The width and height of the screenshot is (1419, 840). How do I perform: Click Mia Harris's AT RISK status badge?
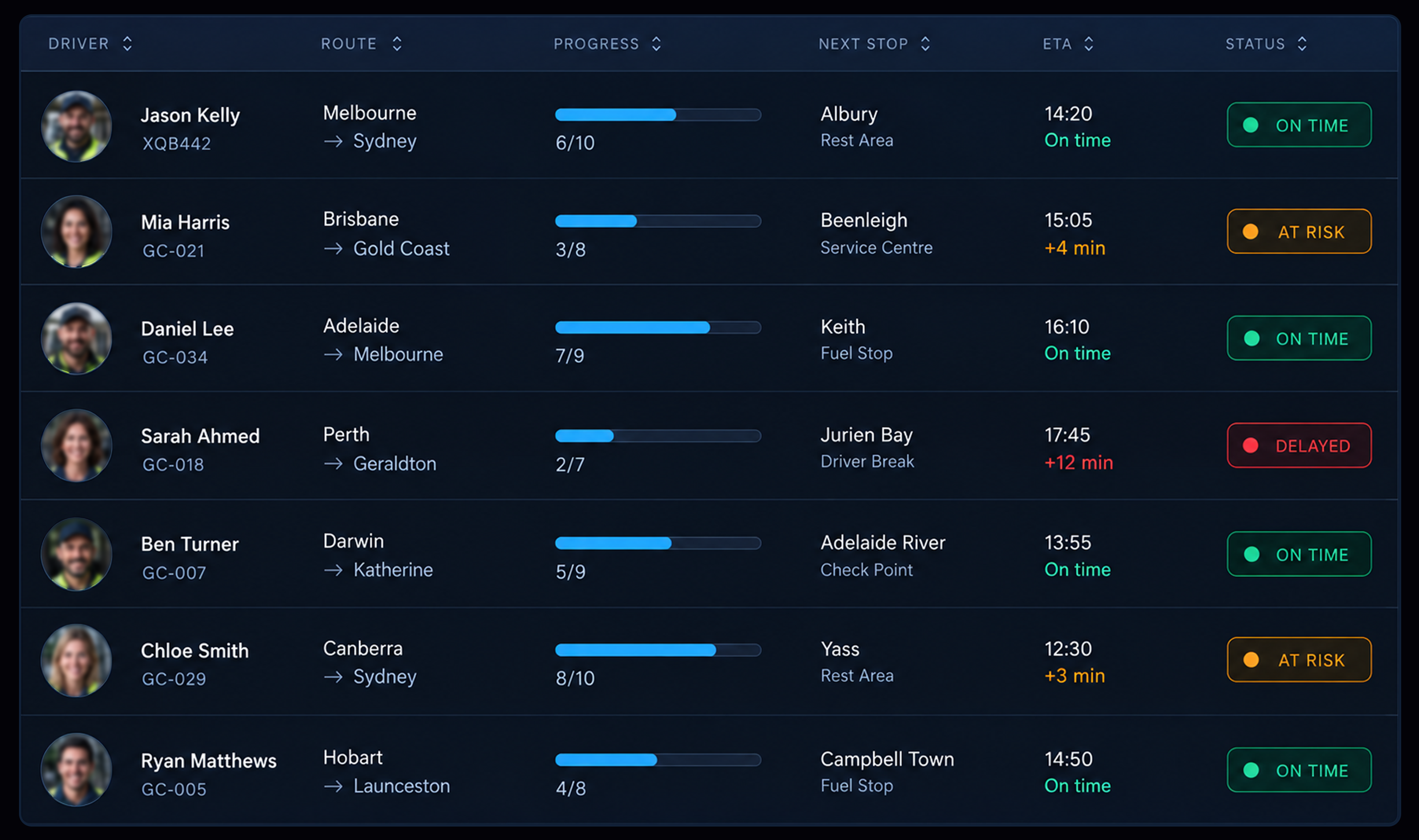(1299, 231)
